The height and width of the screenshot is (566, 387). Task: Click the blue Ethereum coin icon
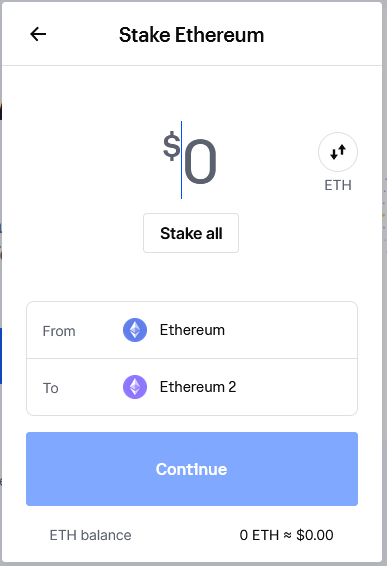pyautogui.click(x=135, y=330)
